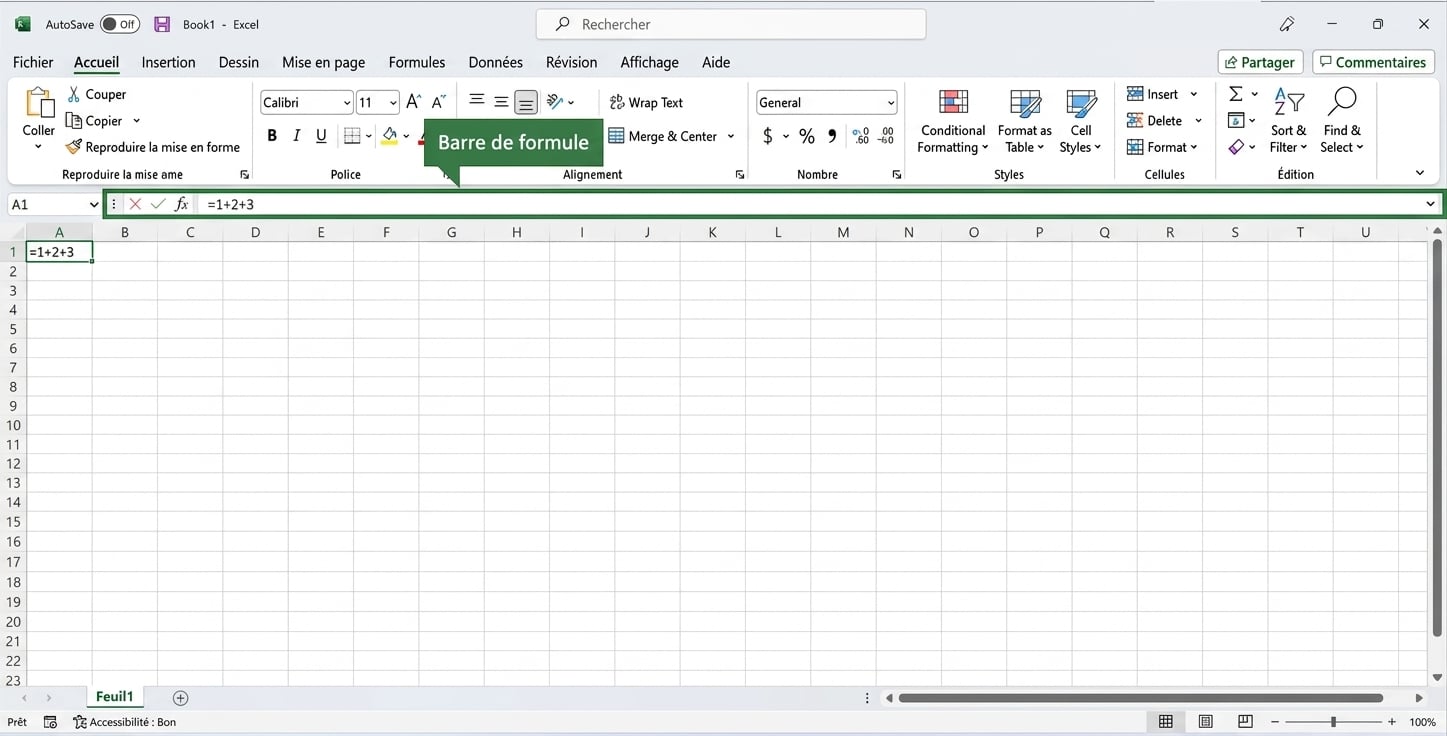The image size is (1447, 736).
Task: Click the AutoSum sigma icon
Action: [x=1236, y=94]
